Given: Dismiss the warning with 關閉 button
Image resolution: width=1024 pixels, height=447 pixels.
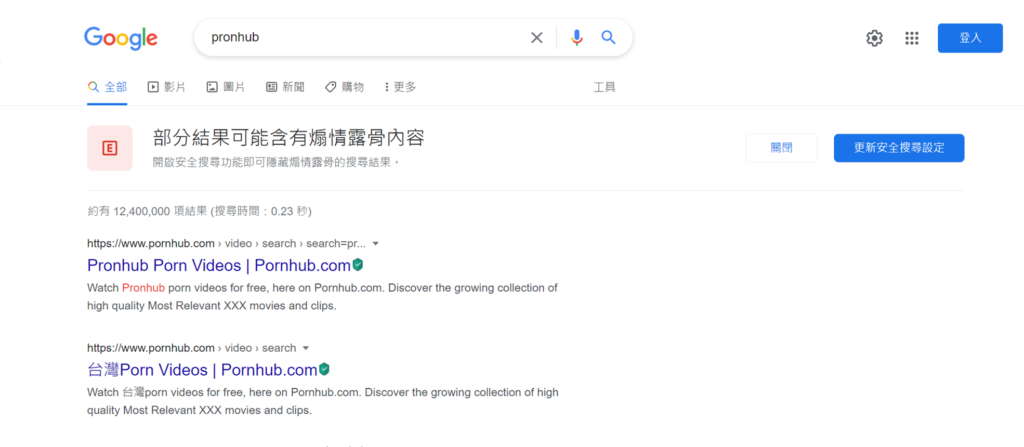Looking at the screenshot, I should [x=781, y=148].
